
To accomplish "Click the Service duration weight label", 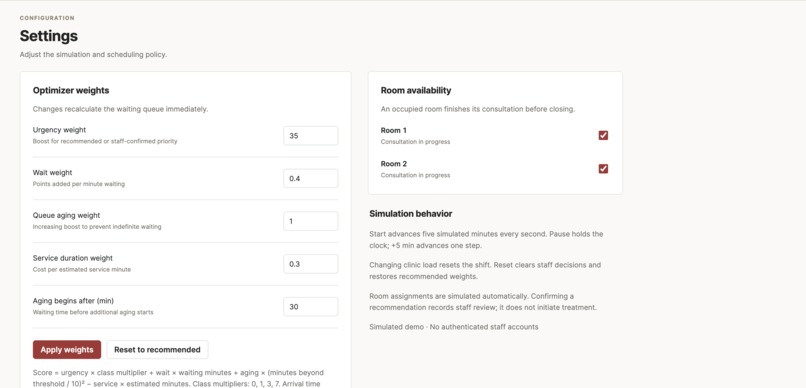I will click(72, 258).
